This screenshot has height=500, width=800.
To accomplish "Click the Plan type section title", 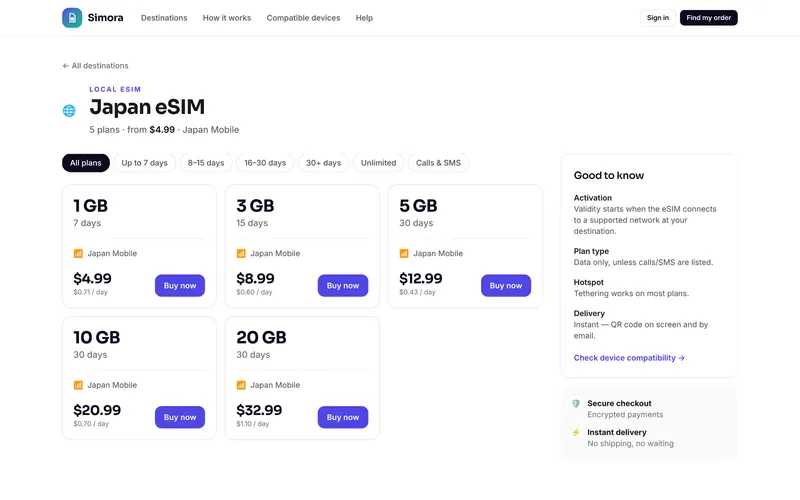I will tap(591, 251).
